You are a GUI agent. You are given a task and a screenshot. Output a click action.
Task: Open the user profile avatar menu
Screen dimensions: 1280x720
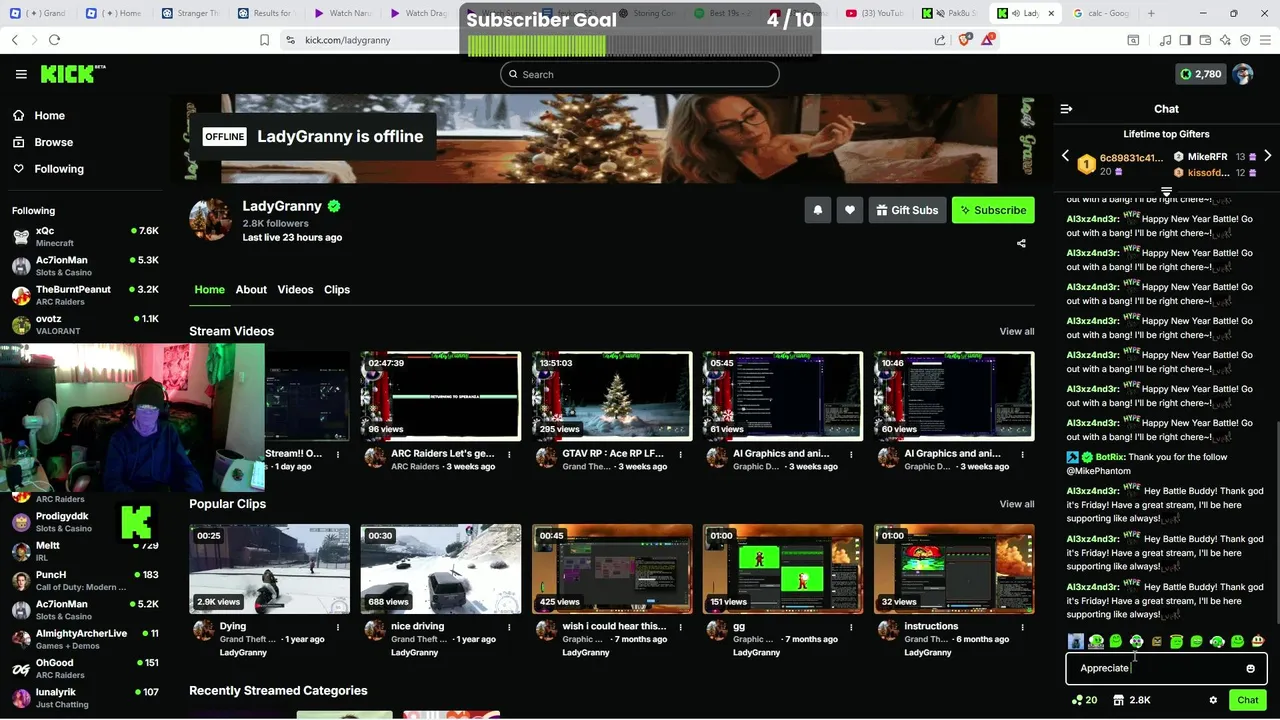pyautogui.click(x=1243, y=74)
